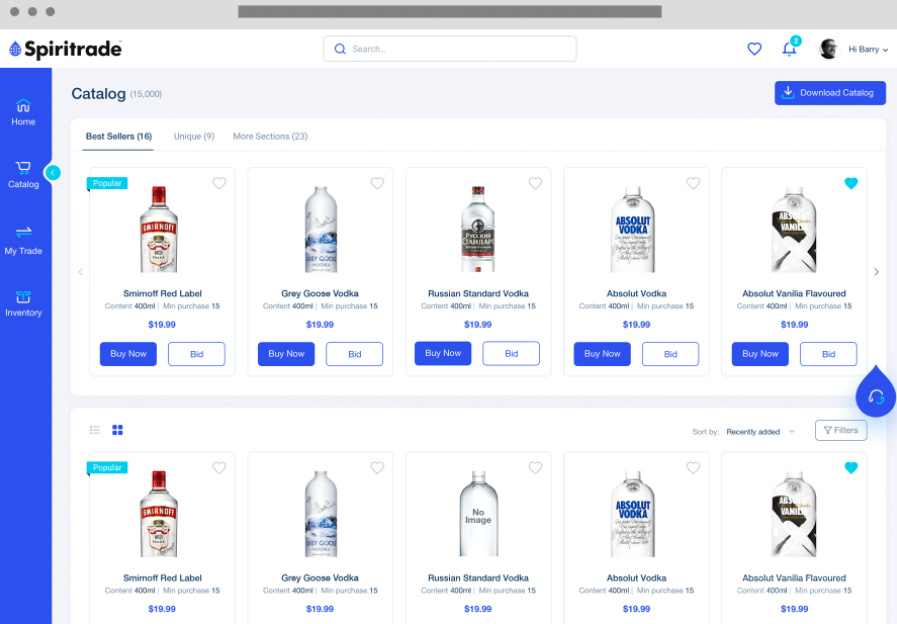Click Absolut Vodka bottle image in carousel

tap(633, 229)
